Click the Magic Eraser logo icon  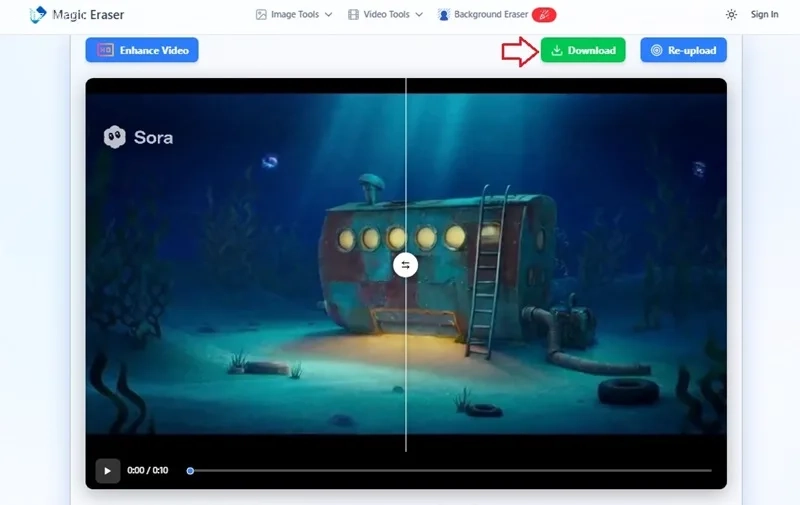click(38, 14)
